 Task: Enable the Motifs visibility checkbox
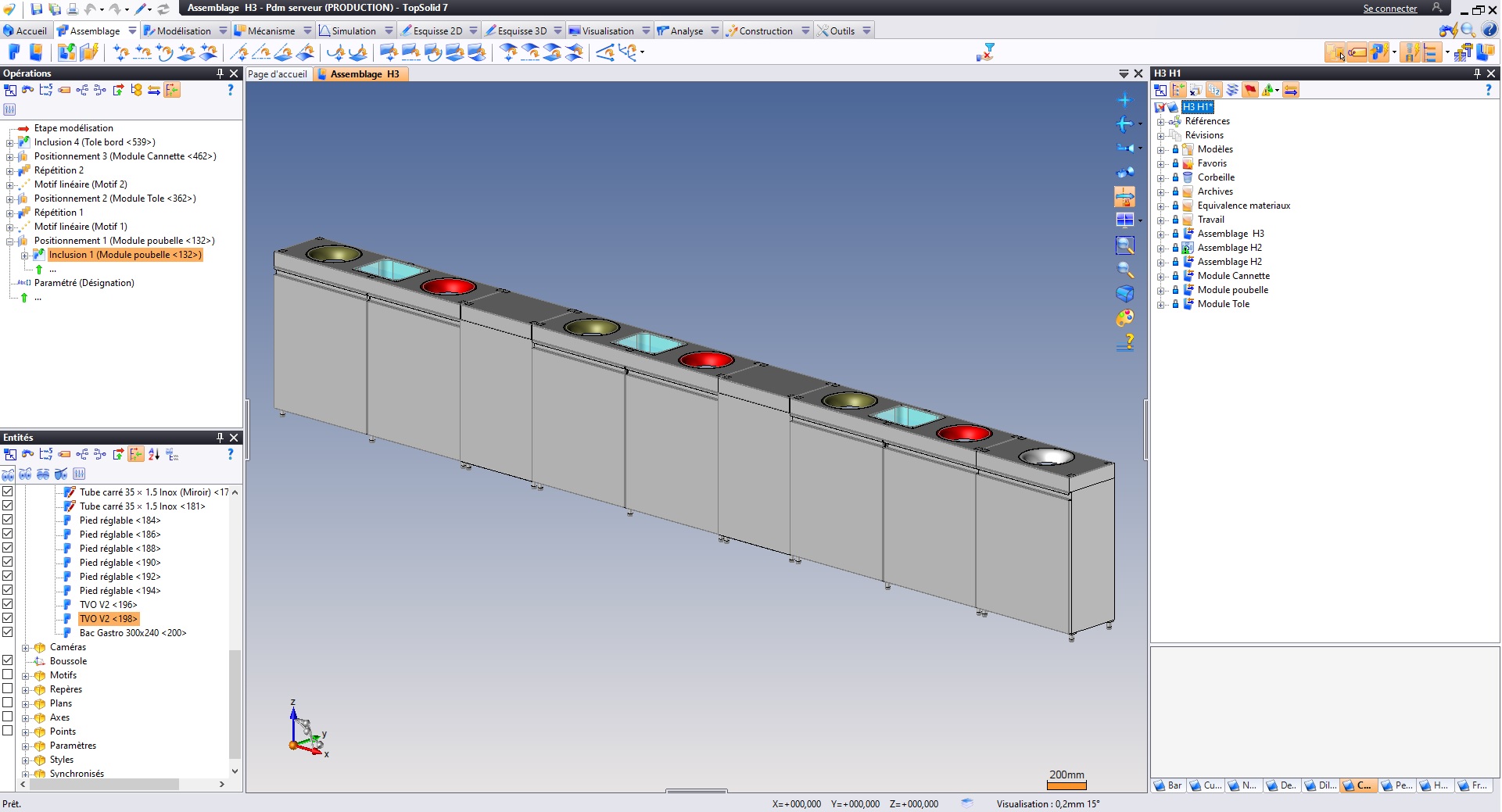pyautogui.click(x=8, y=674)
